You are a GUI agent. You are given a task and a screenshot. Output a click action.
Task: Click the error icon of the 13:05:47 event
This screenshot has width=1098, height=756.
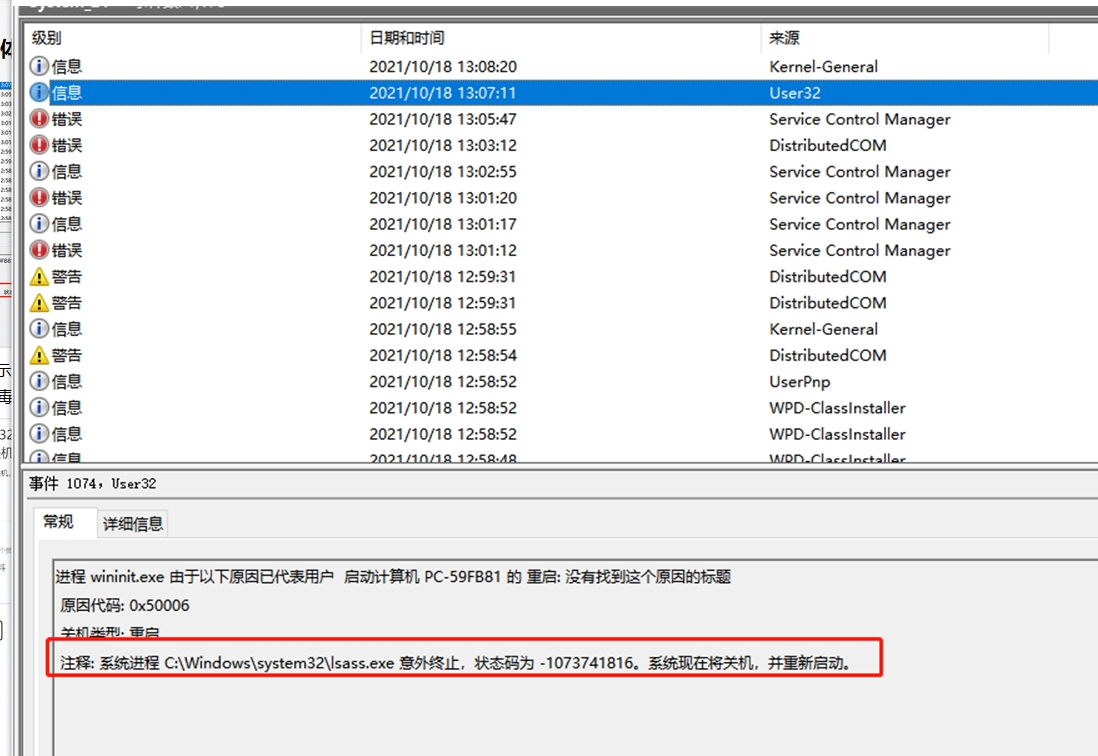click(39, 119)
